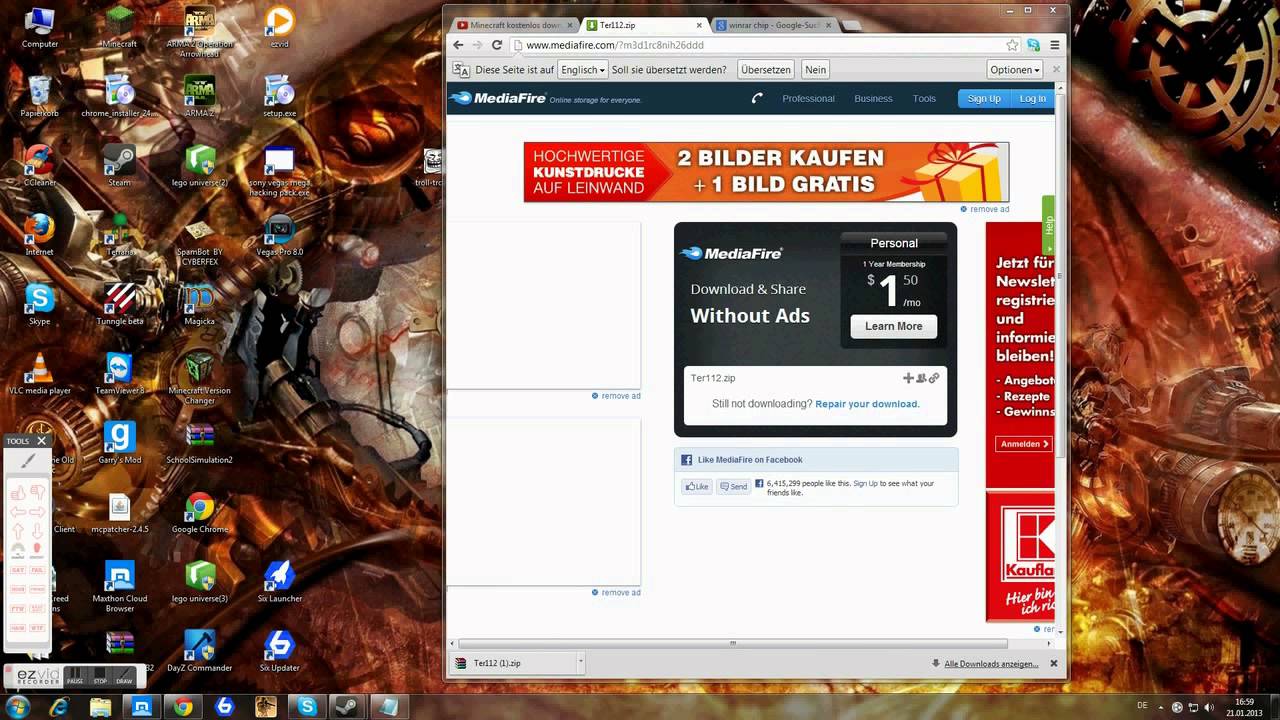The image size is (1280, 720).
Task: Click the Windows Start button
Action: (x=18, y=707)
